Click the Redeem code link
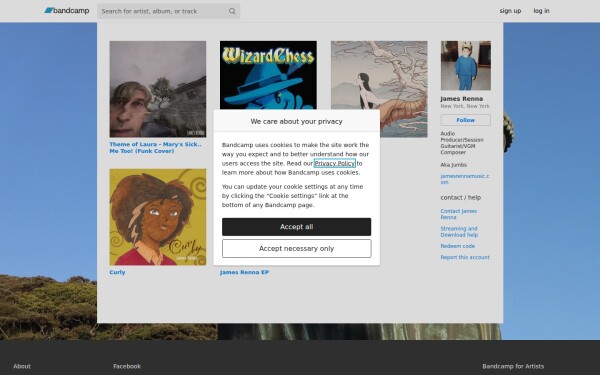Image resolution: width=600 pixels, height=375 pixels. click(457, 246)
